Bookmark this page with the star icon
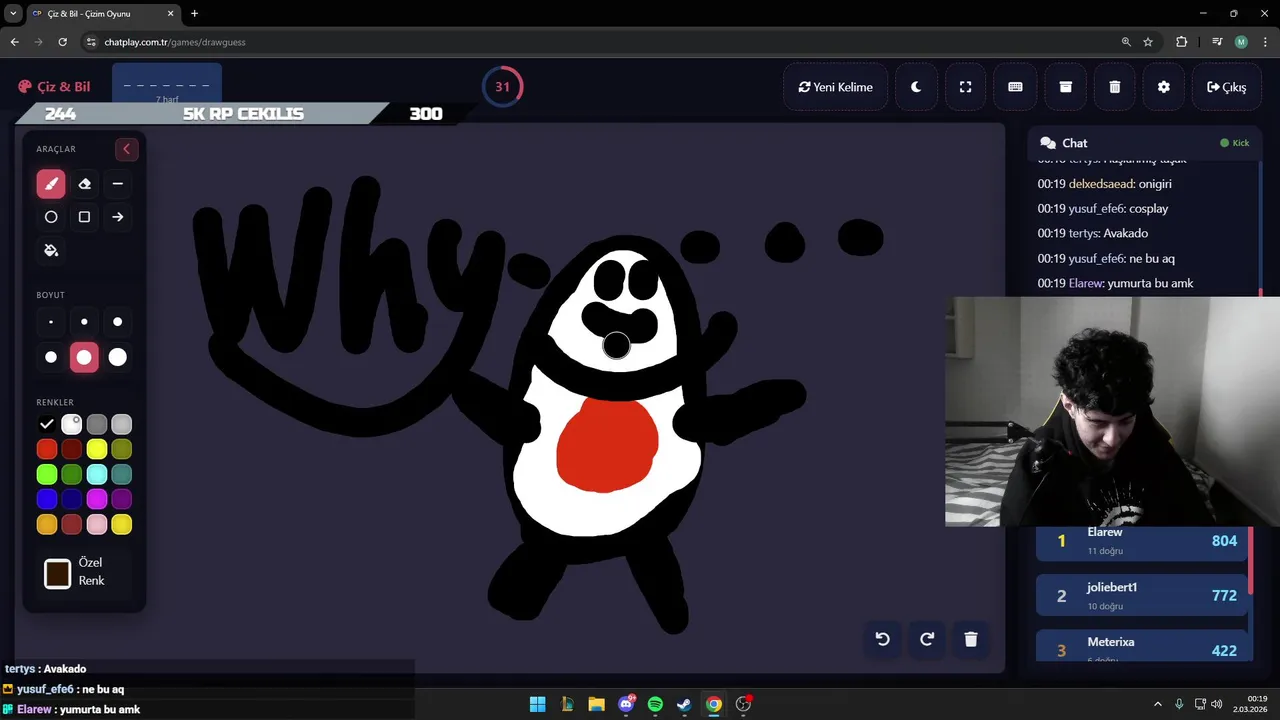 pyautogui.click(x=1148, y=42)
